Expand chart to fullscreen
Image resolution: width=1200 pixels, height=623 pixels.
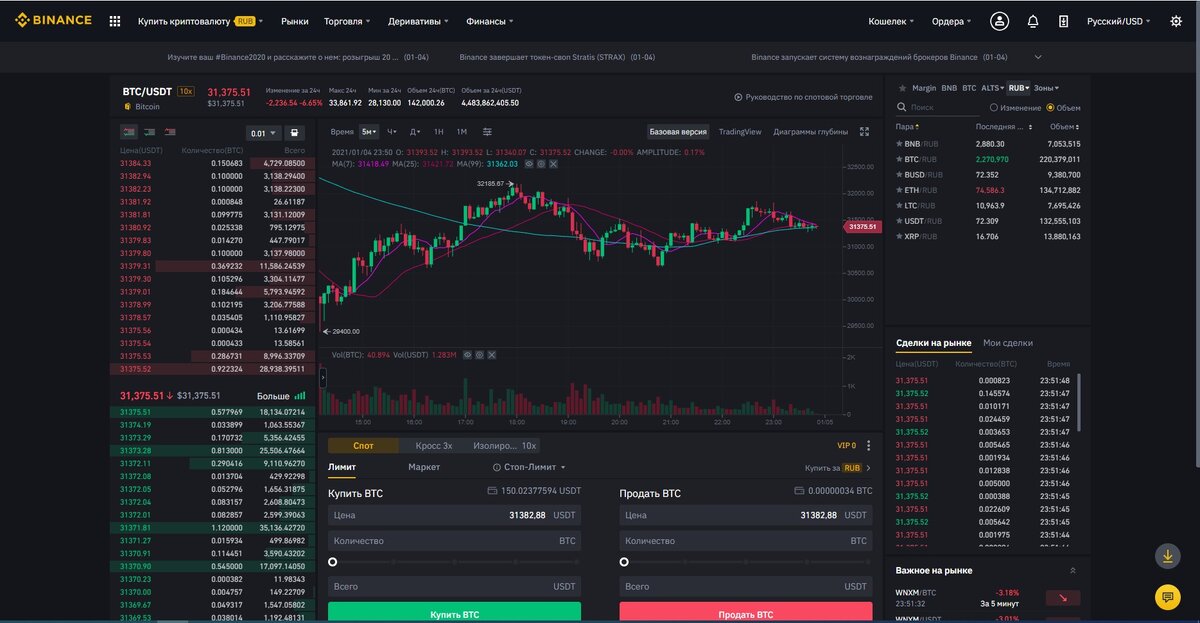tap(865, 131)
